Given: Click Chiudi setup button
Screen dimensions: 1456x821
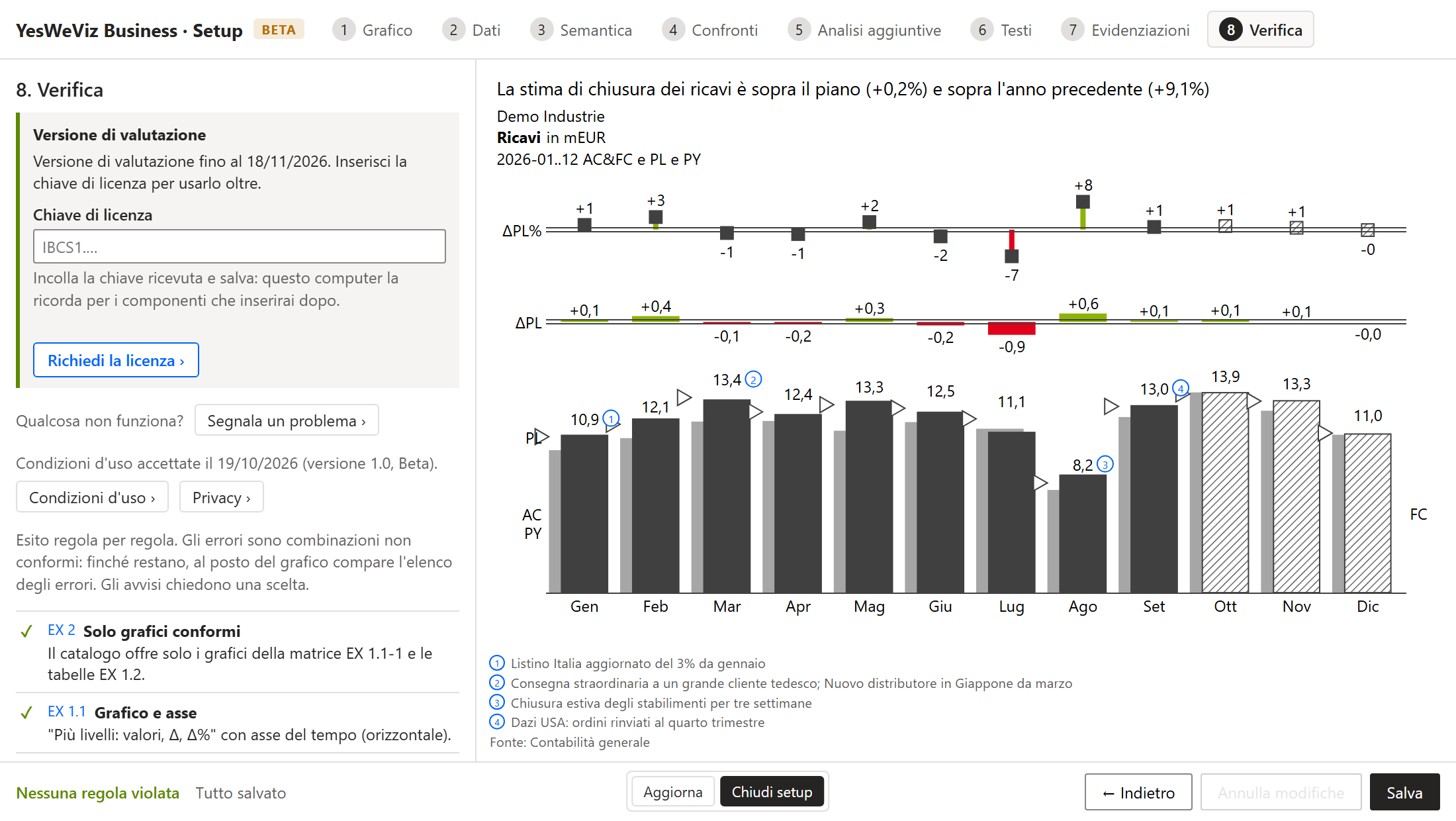Looking at the screenshot, I should [772, 792].
